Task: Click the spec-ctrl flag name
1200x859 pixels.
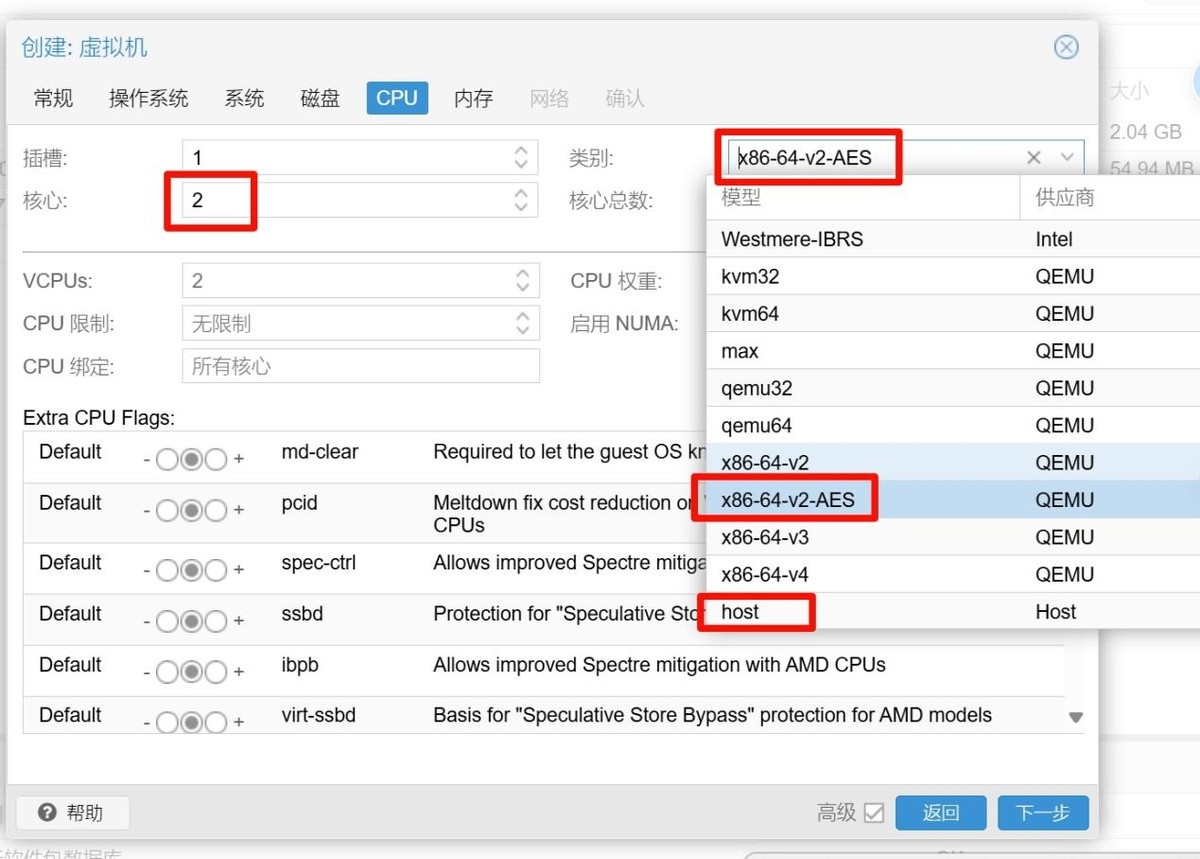Action: click(x=317, y=563)
